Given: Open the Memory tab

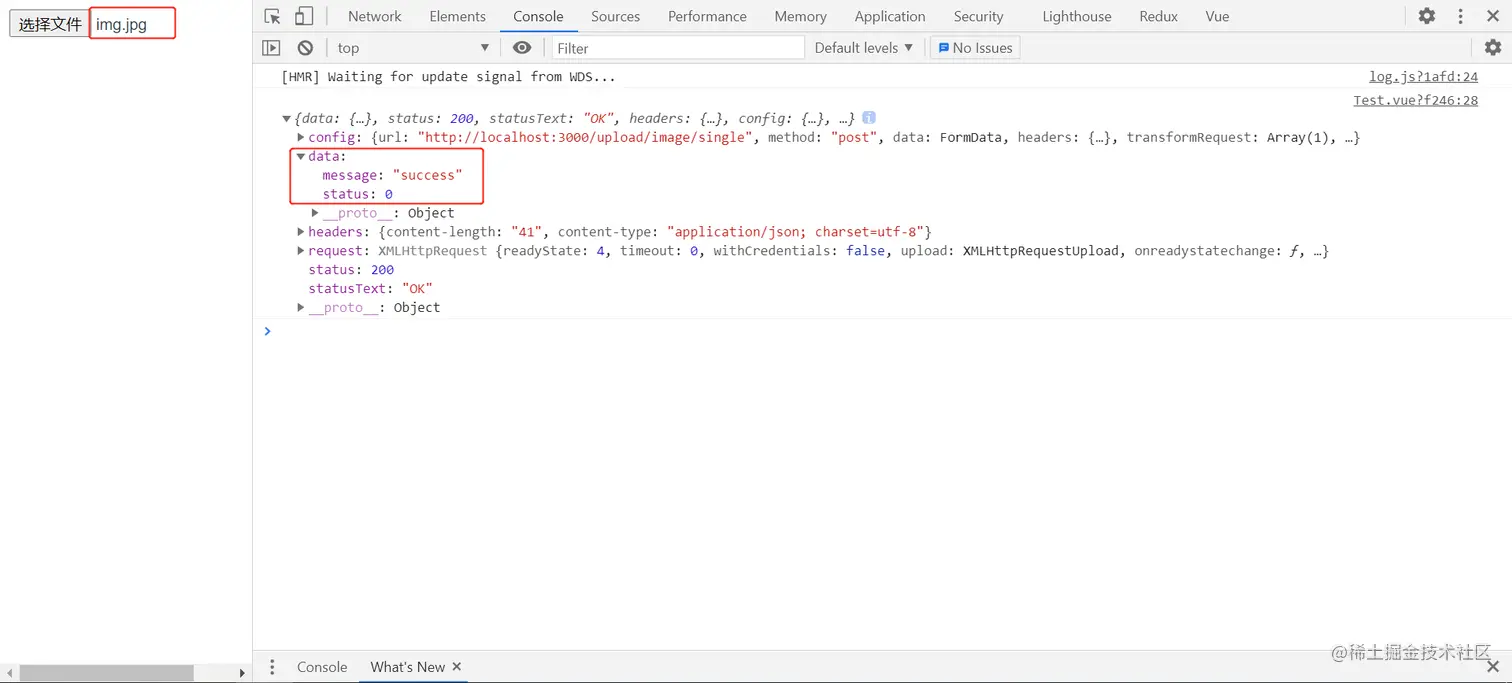Looking at the screenshot, I should pyautogui.click(x=800, y=16).
